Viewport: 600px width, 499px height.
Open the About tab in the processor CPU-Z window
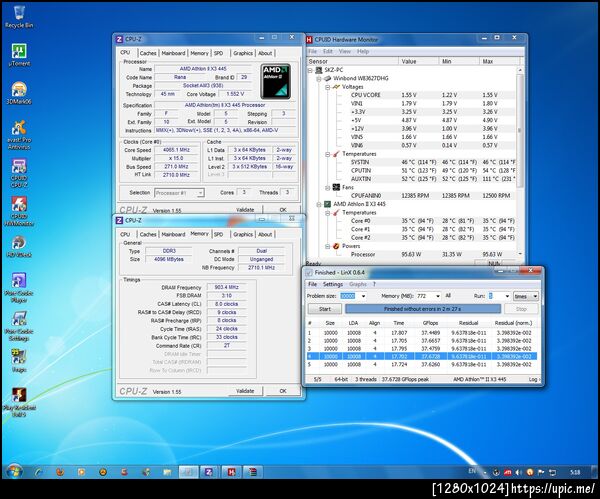pos(265,53)
